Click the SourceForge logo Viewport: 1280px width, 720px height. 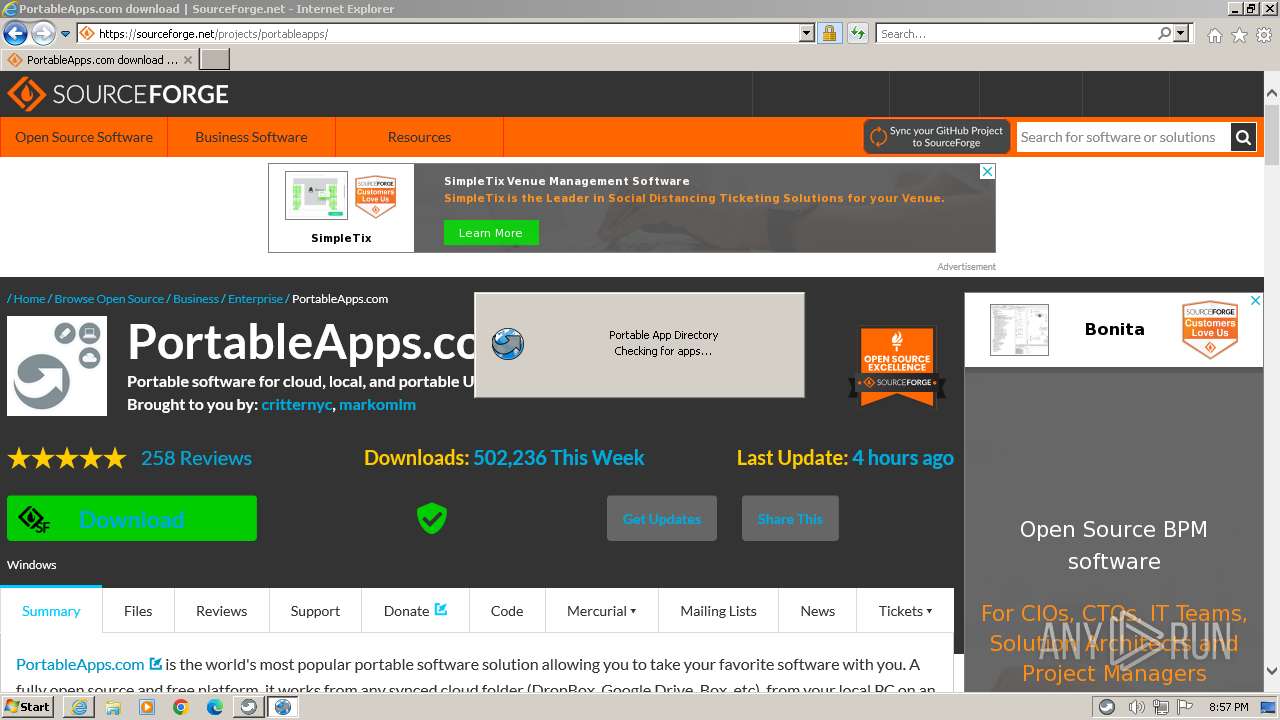(118, 94)
